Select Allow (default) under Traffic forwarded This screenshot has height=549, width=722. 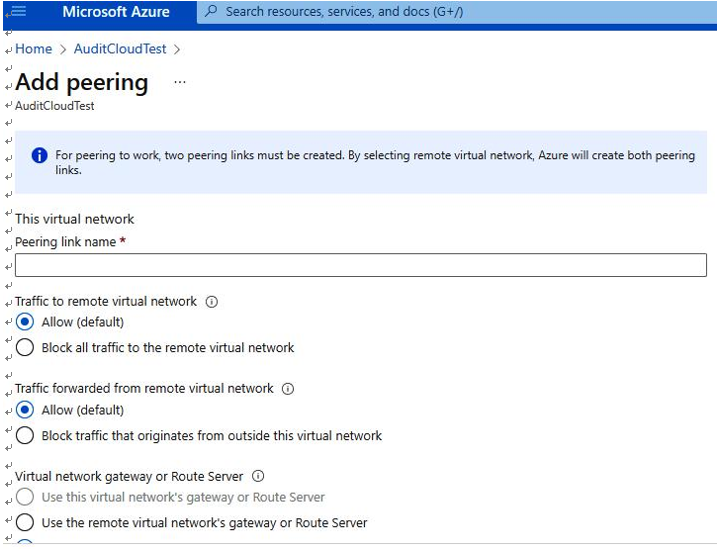tap(25, 410)
